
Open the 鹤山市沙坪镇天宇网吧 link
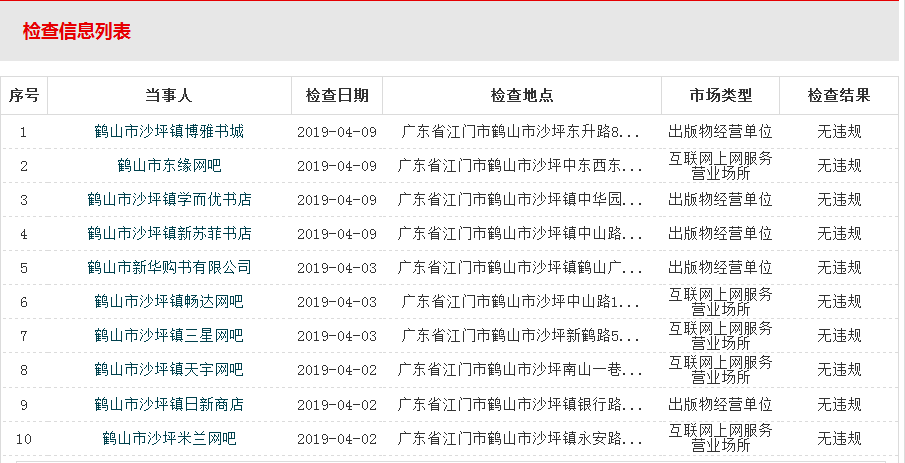(x=169, y=369)
